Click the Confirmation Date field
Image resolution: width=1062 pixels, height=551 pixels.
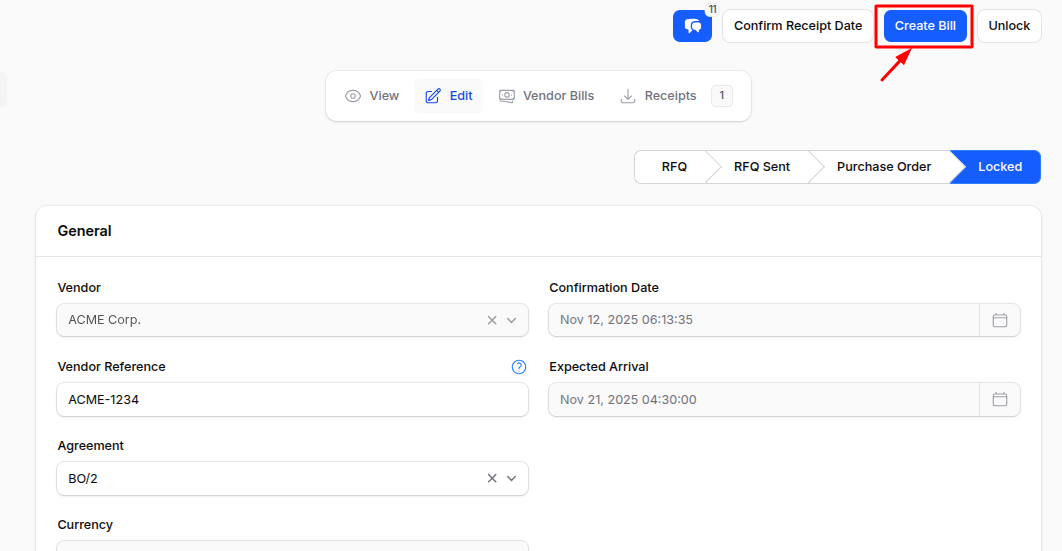(x=764, y=320)
